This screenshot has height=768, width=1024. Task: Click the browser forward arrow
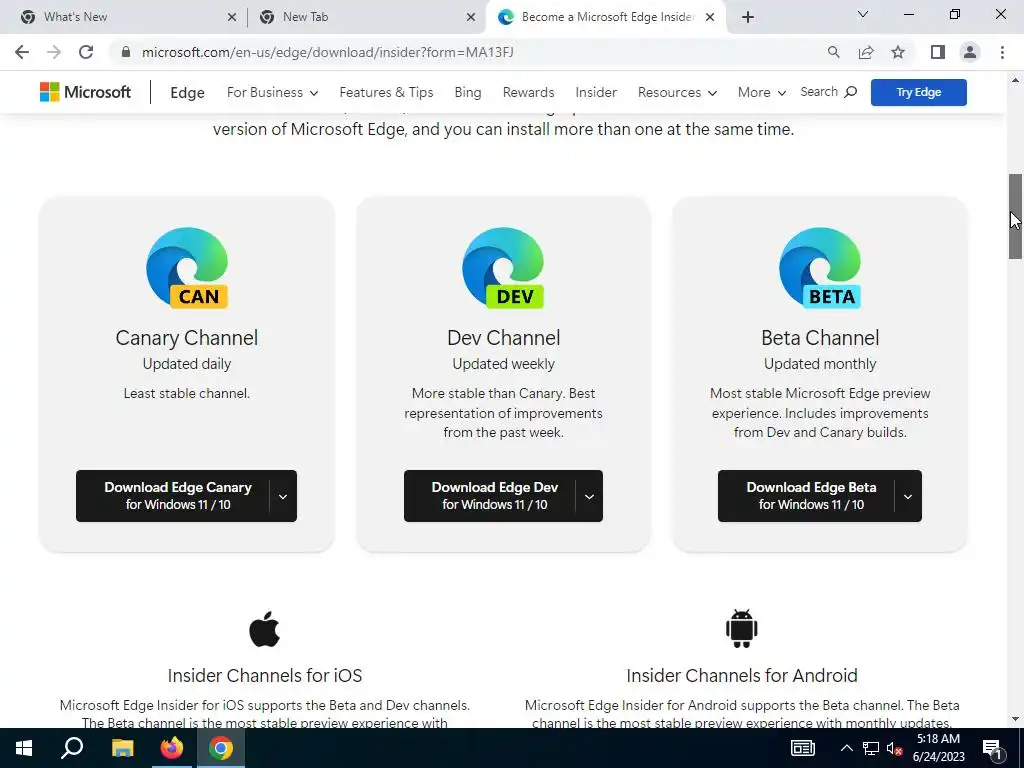pos(54,52)
